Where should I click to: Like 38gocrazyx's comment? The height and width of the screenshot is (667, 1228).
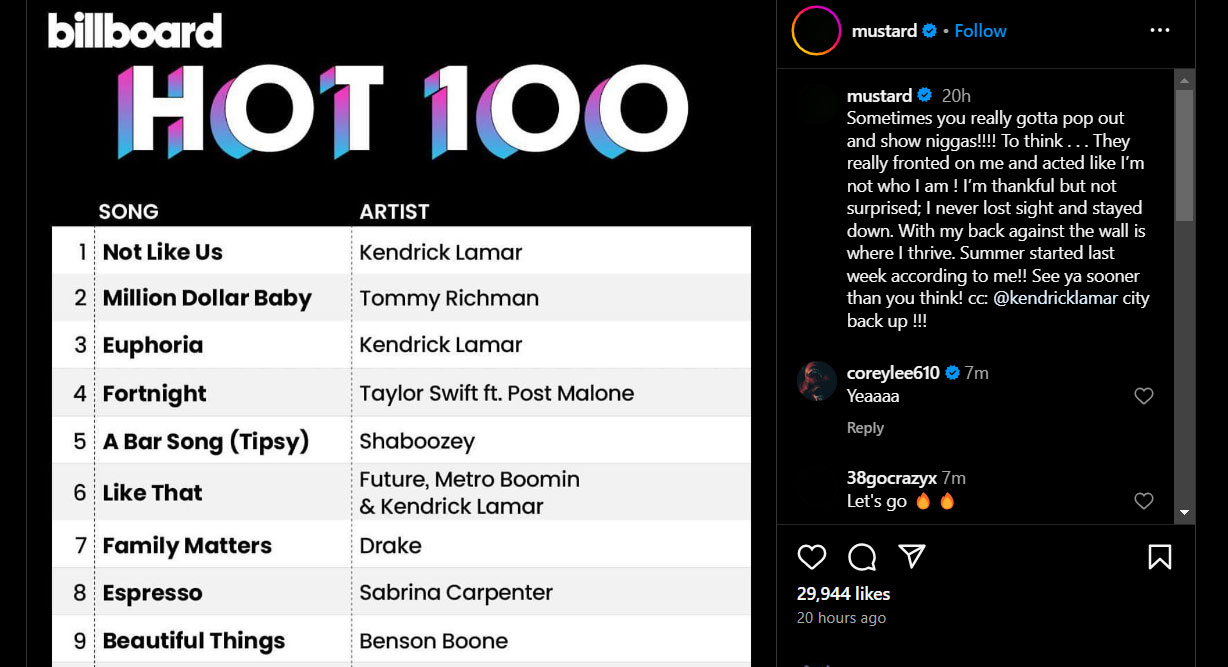tap(1144, 501)
